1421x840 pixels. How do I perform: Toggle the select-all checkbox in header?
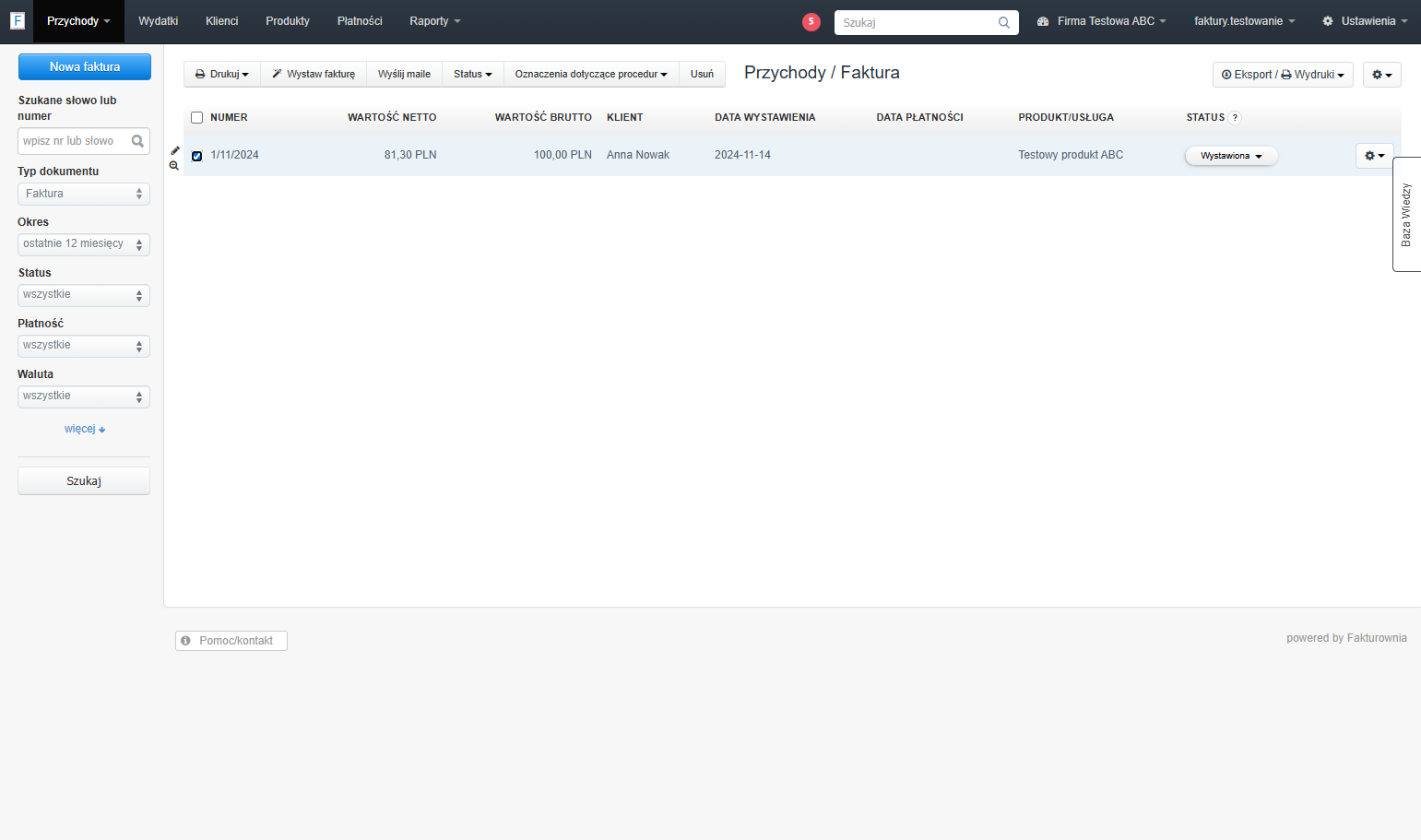196,118
